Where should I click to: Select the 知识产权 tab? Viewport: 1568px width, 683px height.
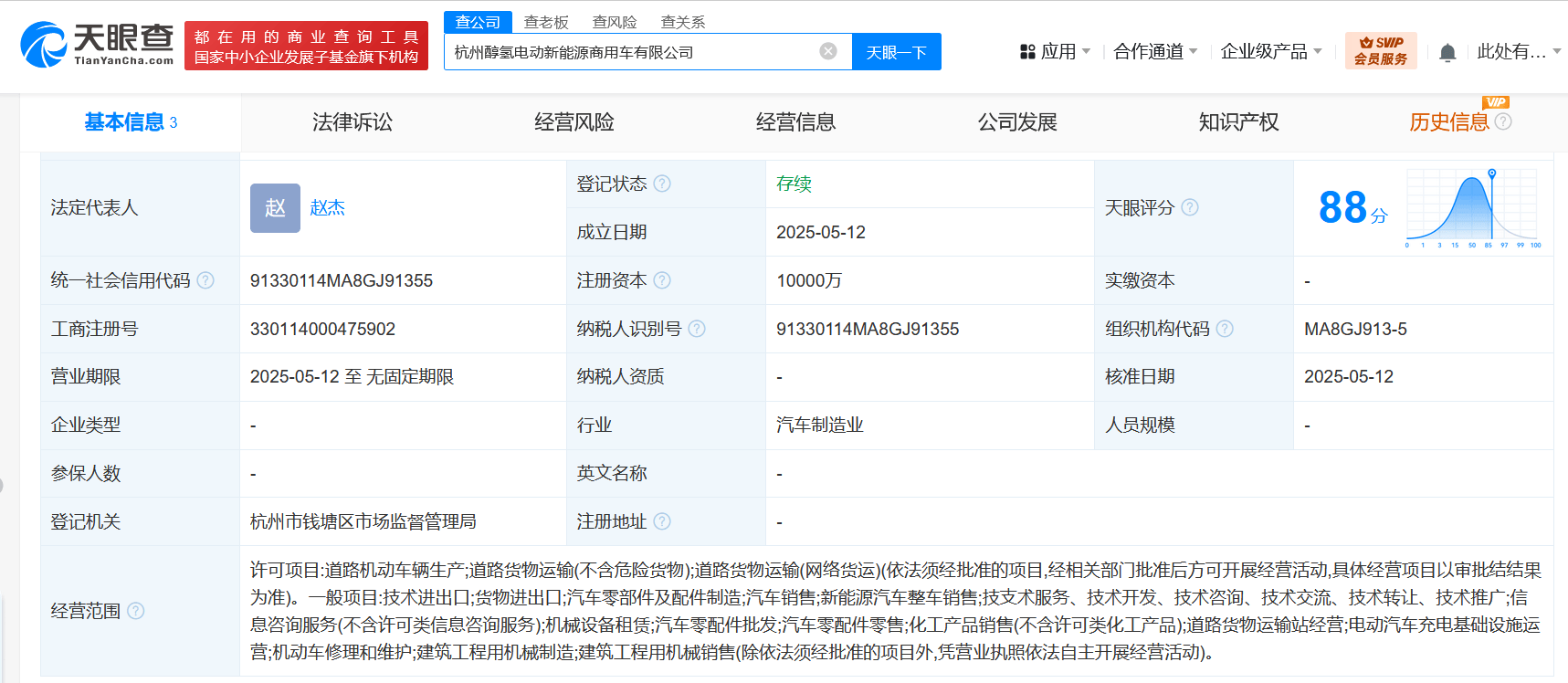point(1239,122)
